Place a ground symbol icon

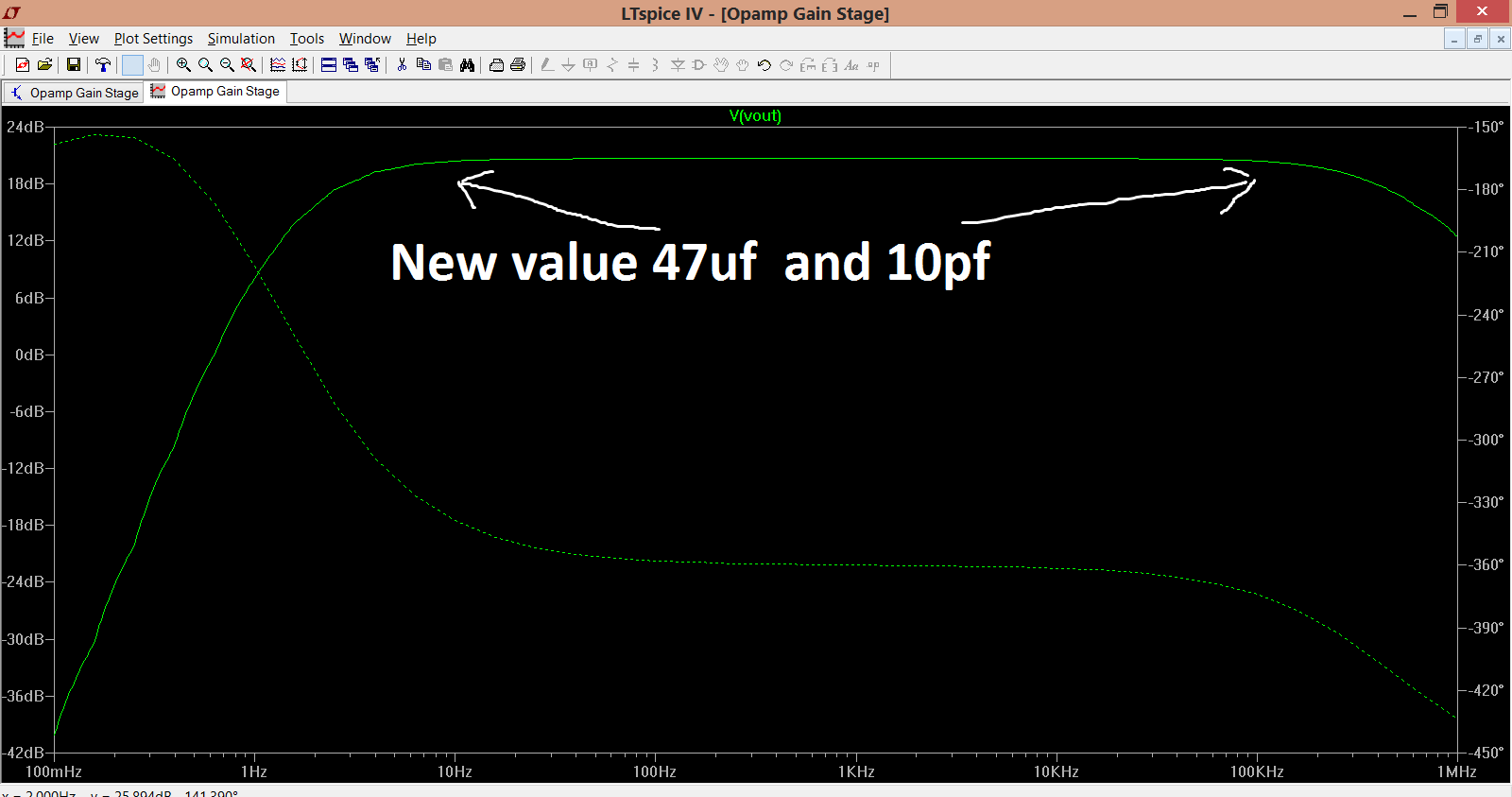point(568,64)
